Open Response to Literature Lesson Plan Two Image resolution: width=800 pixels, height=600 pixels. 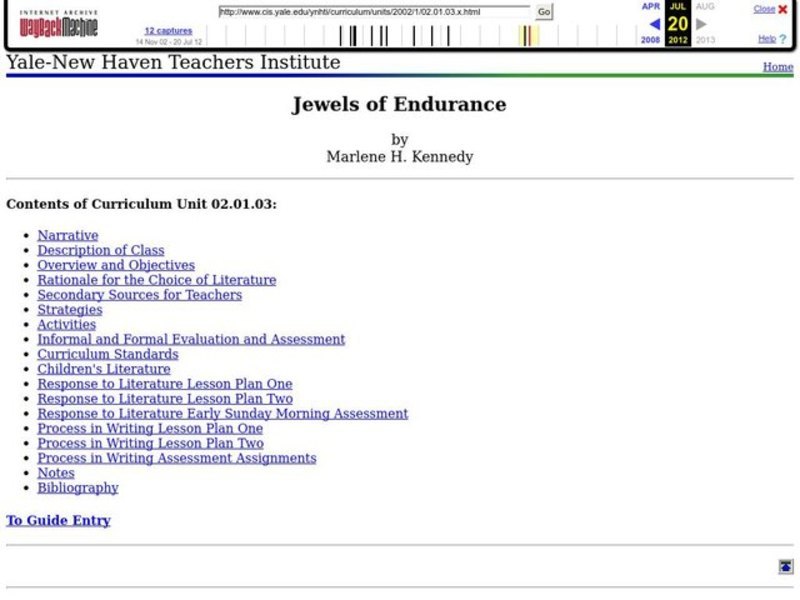click(x=165, y=398)
